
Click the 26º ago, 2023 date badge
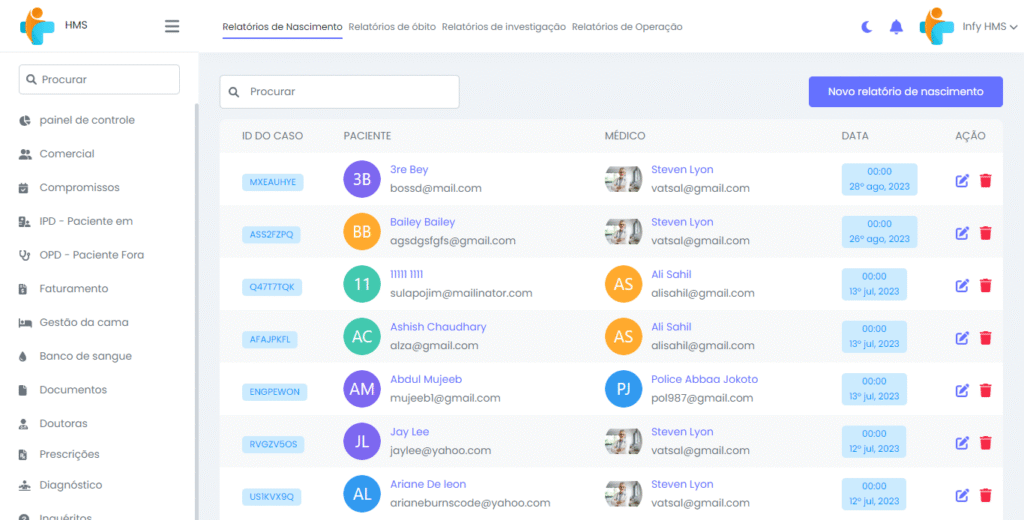pyautogui.click(x=879, y=231)
